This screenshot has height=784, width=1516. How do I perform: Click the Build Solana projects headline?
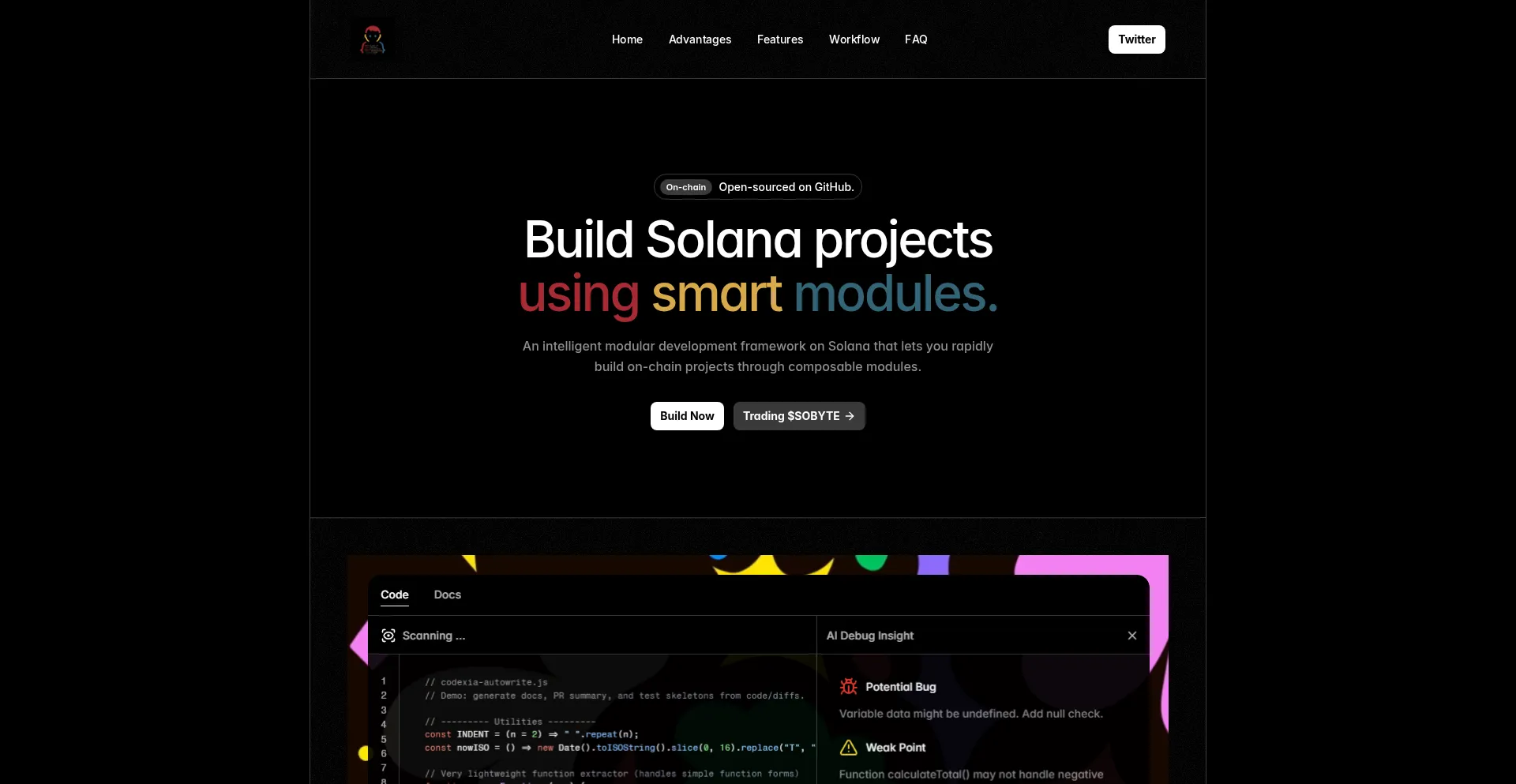[758, 239]
